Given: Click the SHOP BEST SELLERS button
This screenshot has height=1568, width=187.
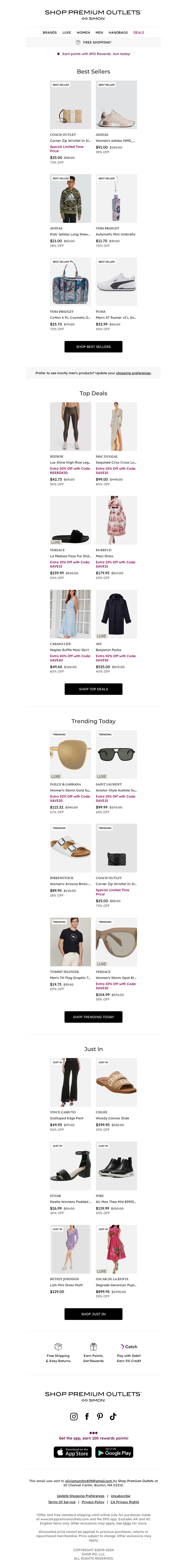Looking at the screenshot, I should point(93,346).
